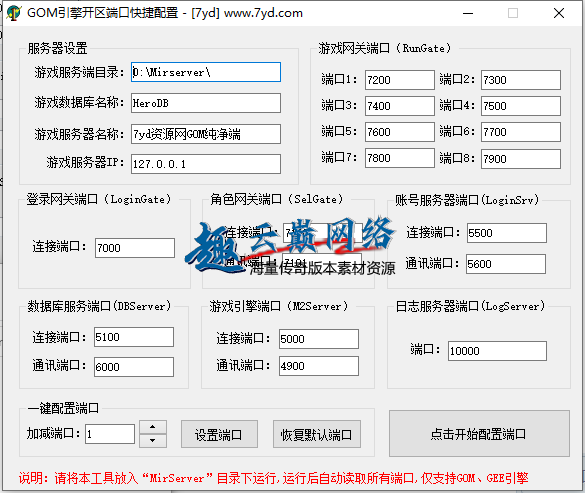This screenshot has width=585, height=493.
Task: Select the 游戏数据库名称 HeroDB field
Action: coord(206,103)
